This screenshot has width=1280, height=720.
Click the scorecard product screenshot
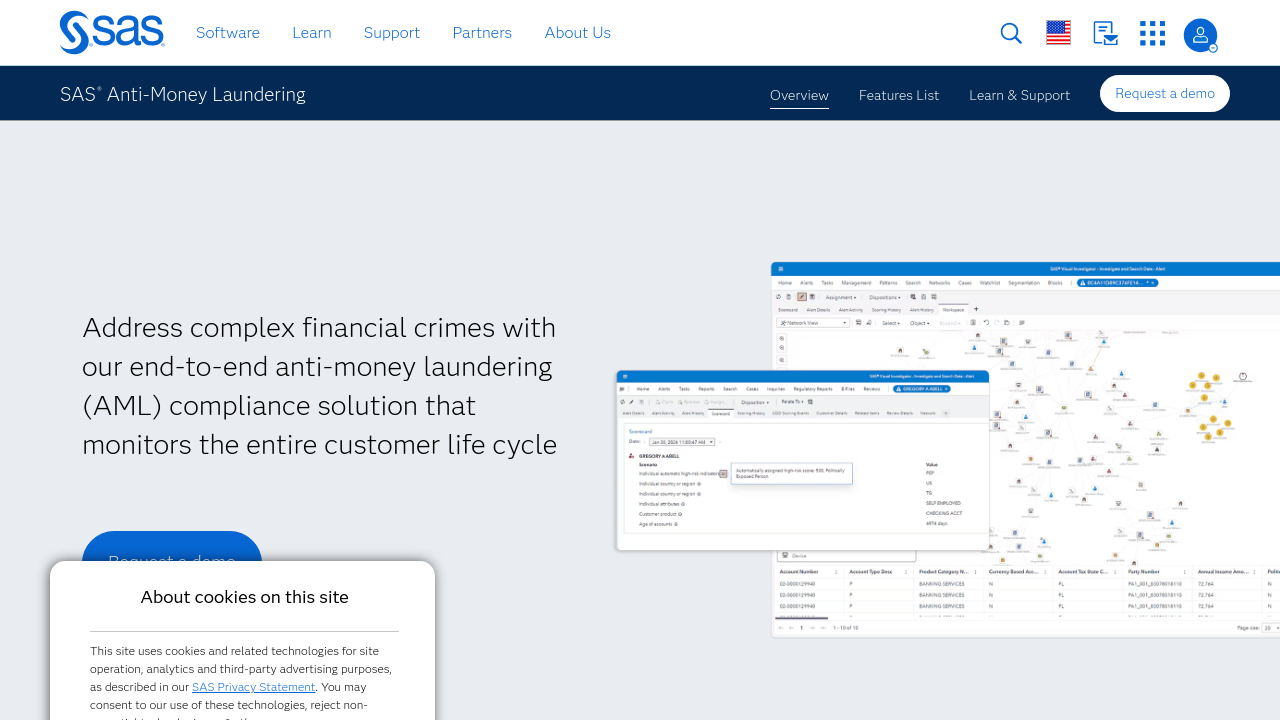point(803,460)
